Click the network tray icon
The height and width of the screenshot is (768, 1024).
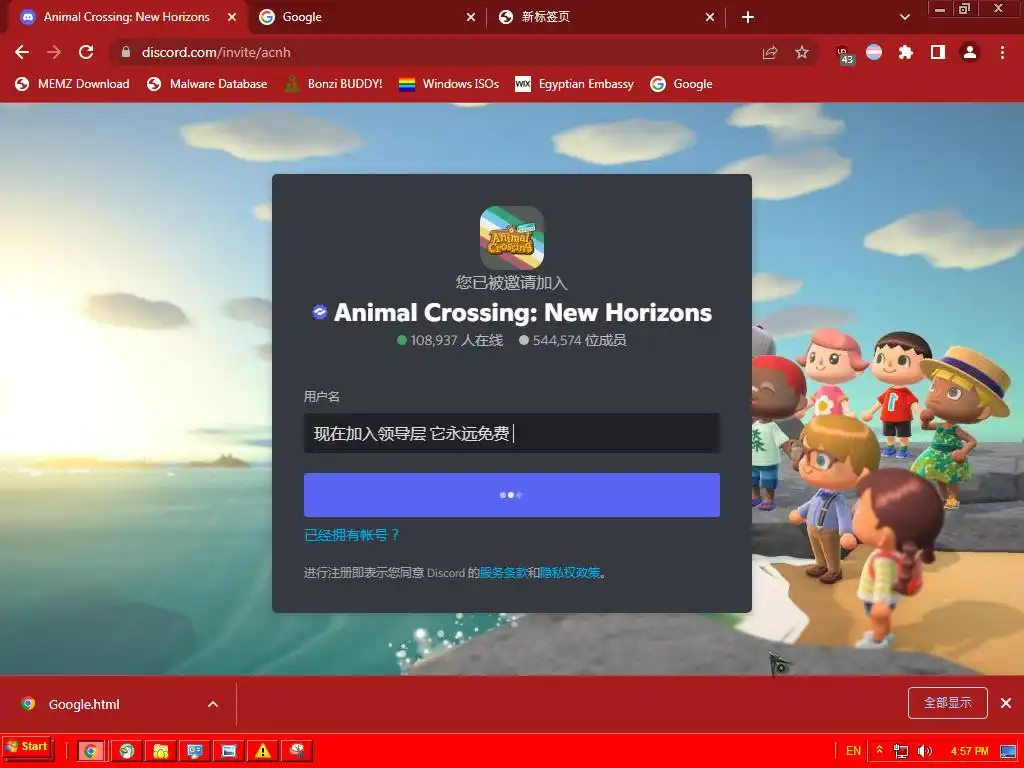901,751
